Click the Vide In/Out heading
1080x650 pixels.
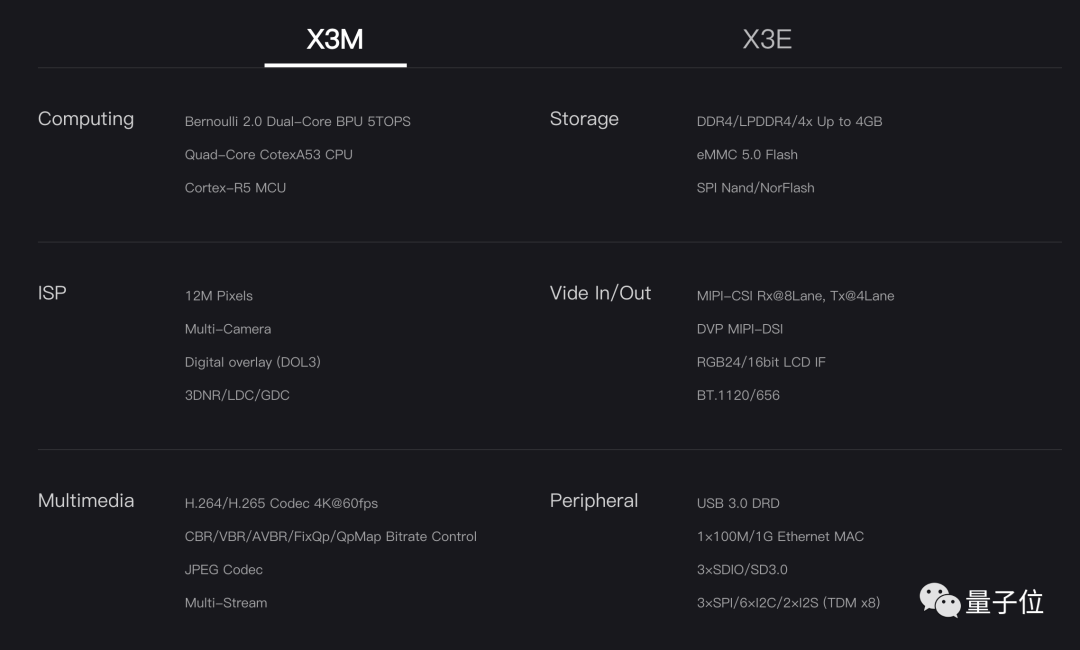(600, 293)
